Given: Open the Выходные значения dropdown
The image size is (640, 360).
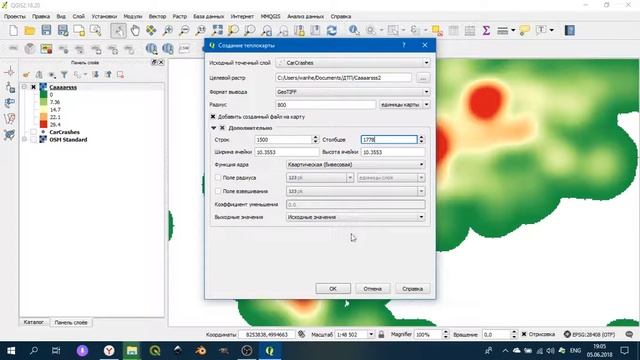Looking at the screenshot, I should [356, 217].
